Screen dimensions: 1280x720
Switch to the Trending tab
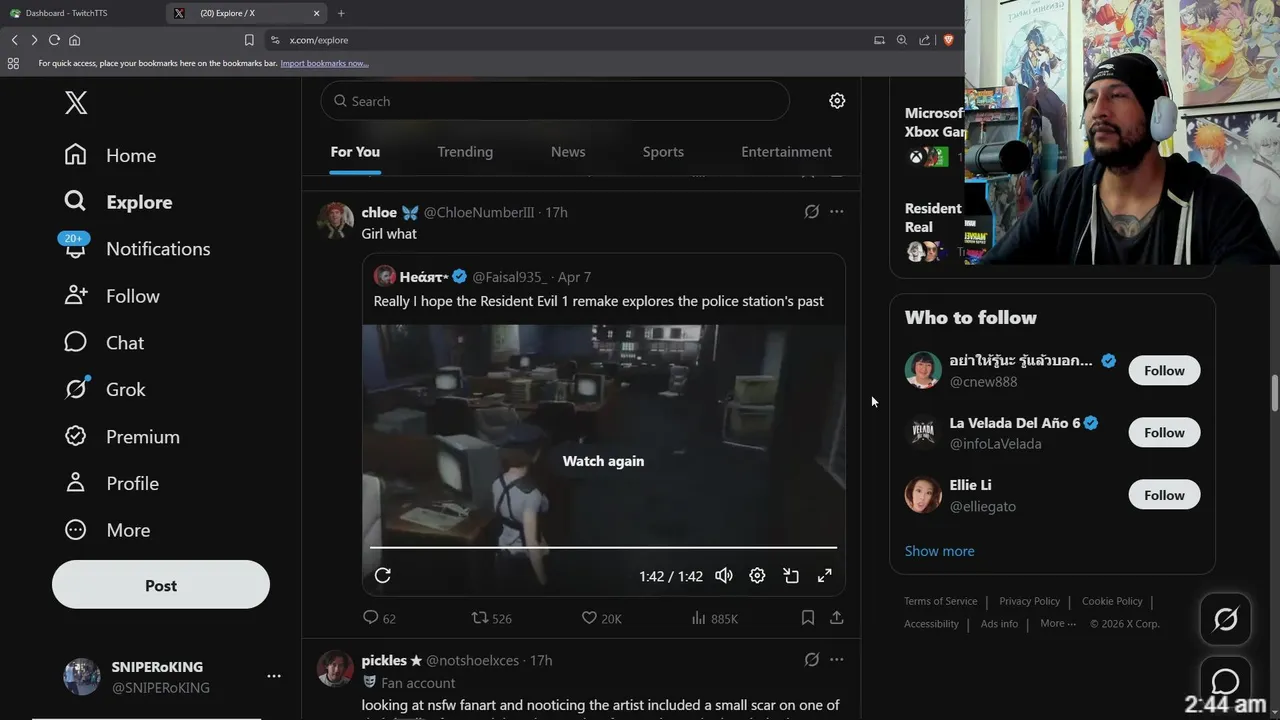[465, 152]
